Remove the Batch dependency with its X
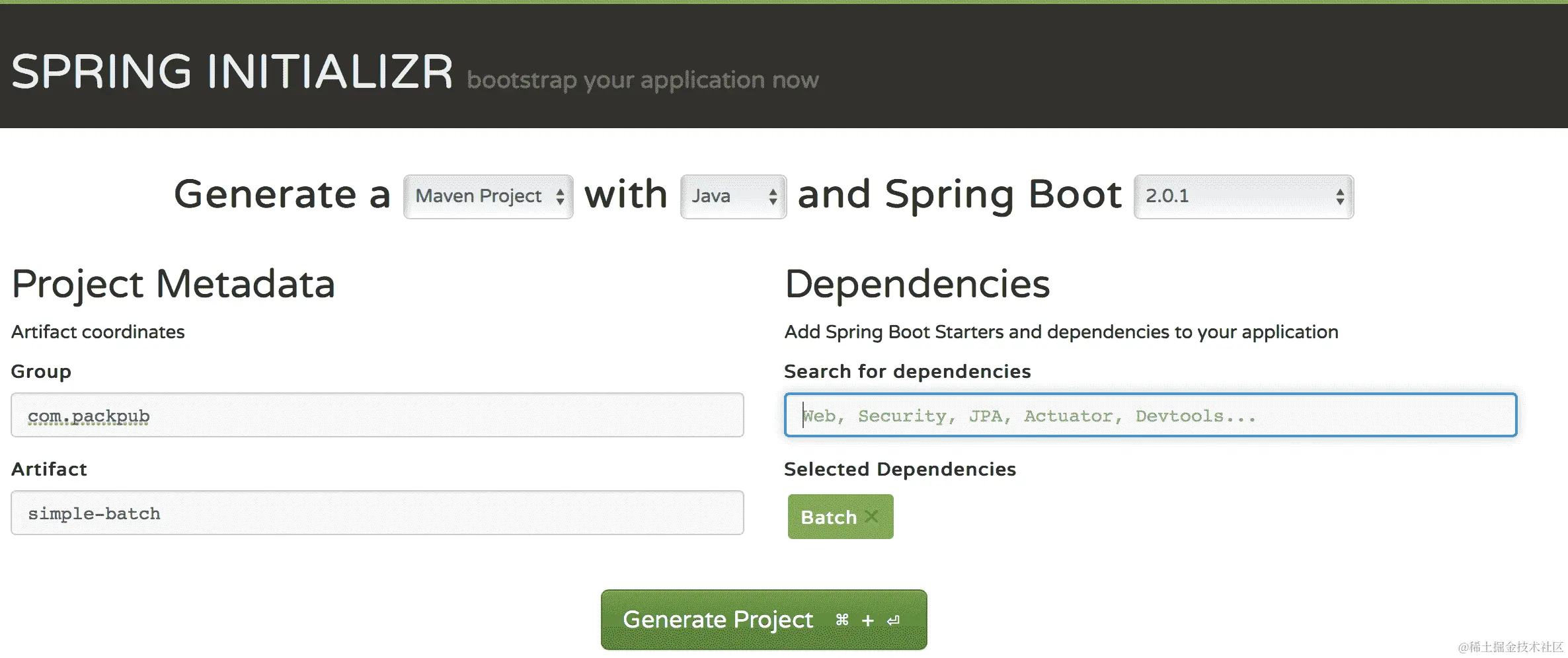 [871, 516]
